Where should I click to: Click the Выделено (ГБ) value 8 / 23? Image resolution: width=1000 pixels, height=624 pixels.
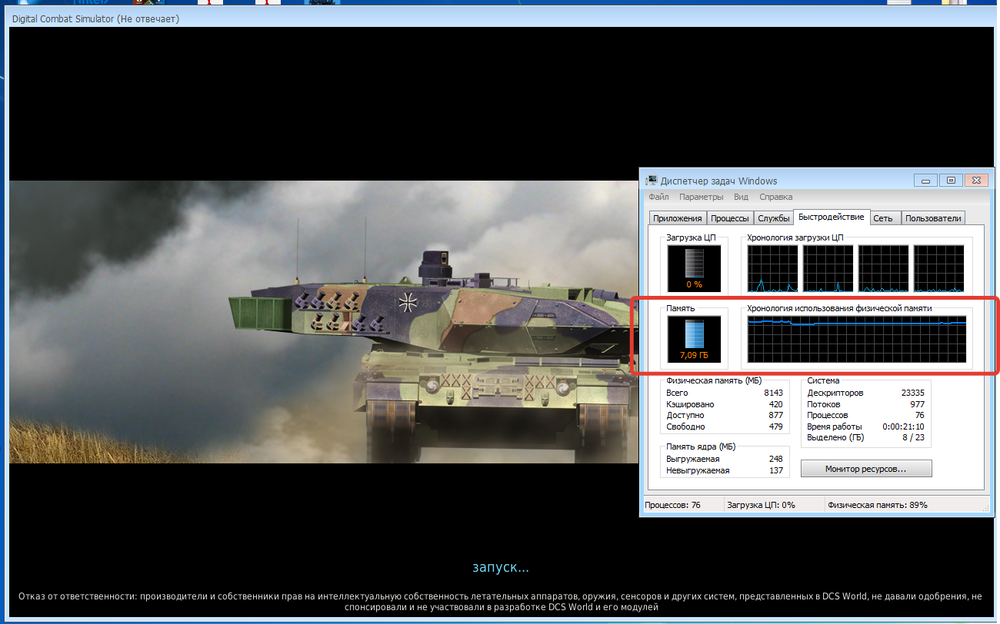pyautogui.click(x=913, y=438)
